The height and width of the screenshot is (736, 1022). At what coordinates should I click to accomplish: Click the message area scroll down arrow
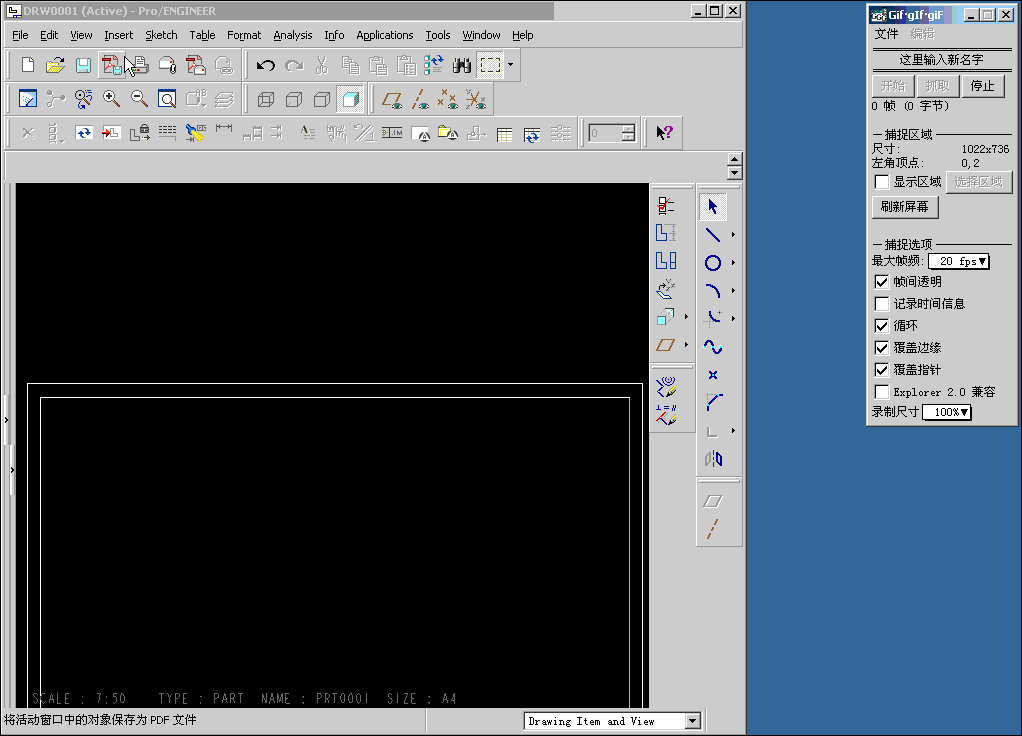[x=735, y=173]
